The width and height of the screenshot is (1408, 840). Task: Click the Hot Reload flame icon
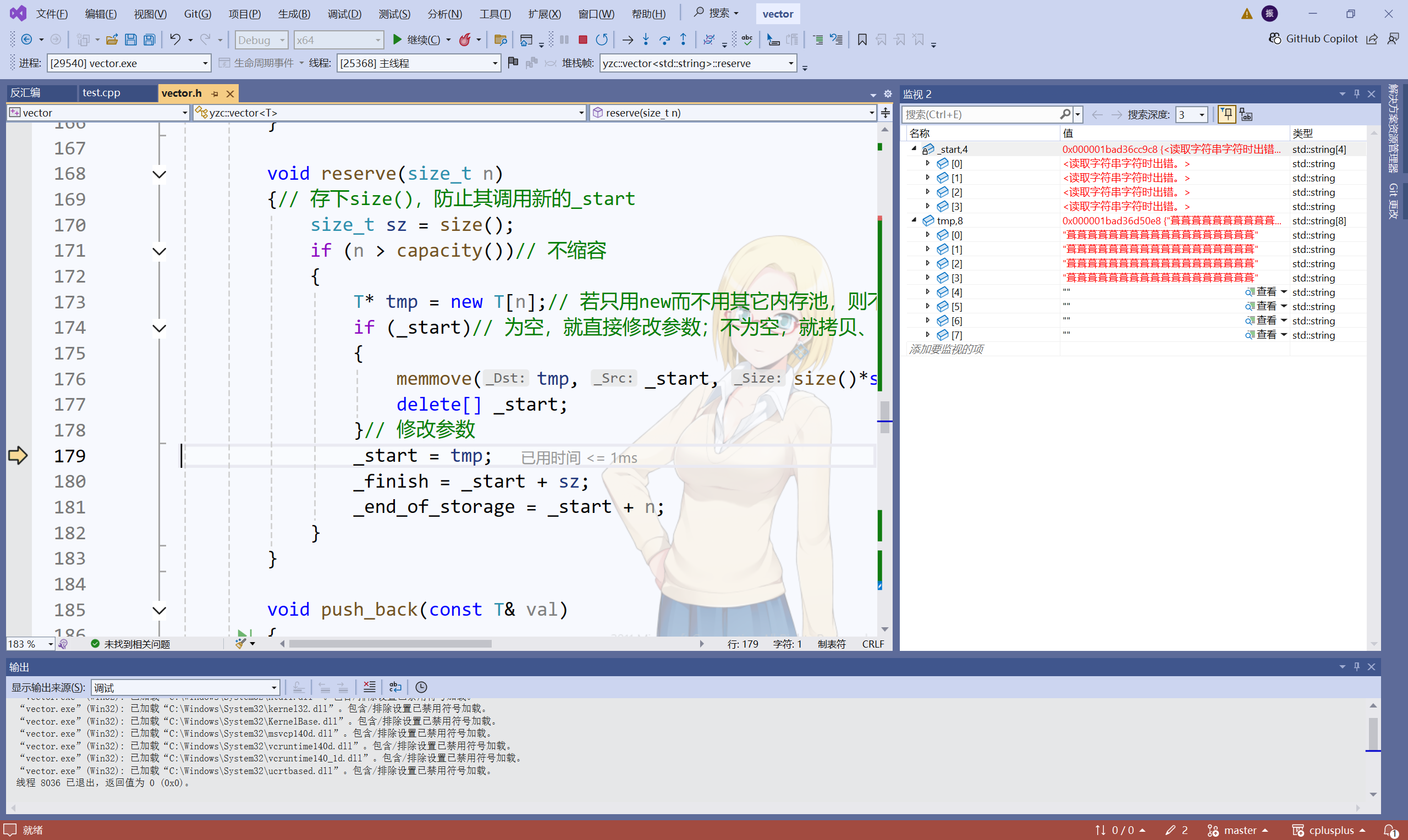pyautogui.click(x=465, y=40)
